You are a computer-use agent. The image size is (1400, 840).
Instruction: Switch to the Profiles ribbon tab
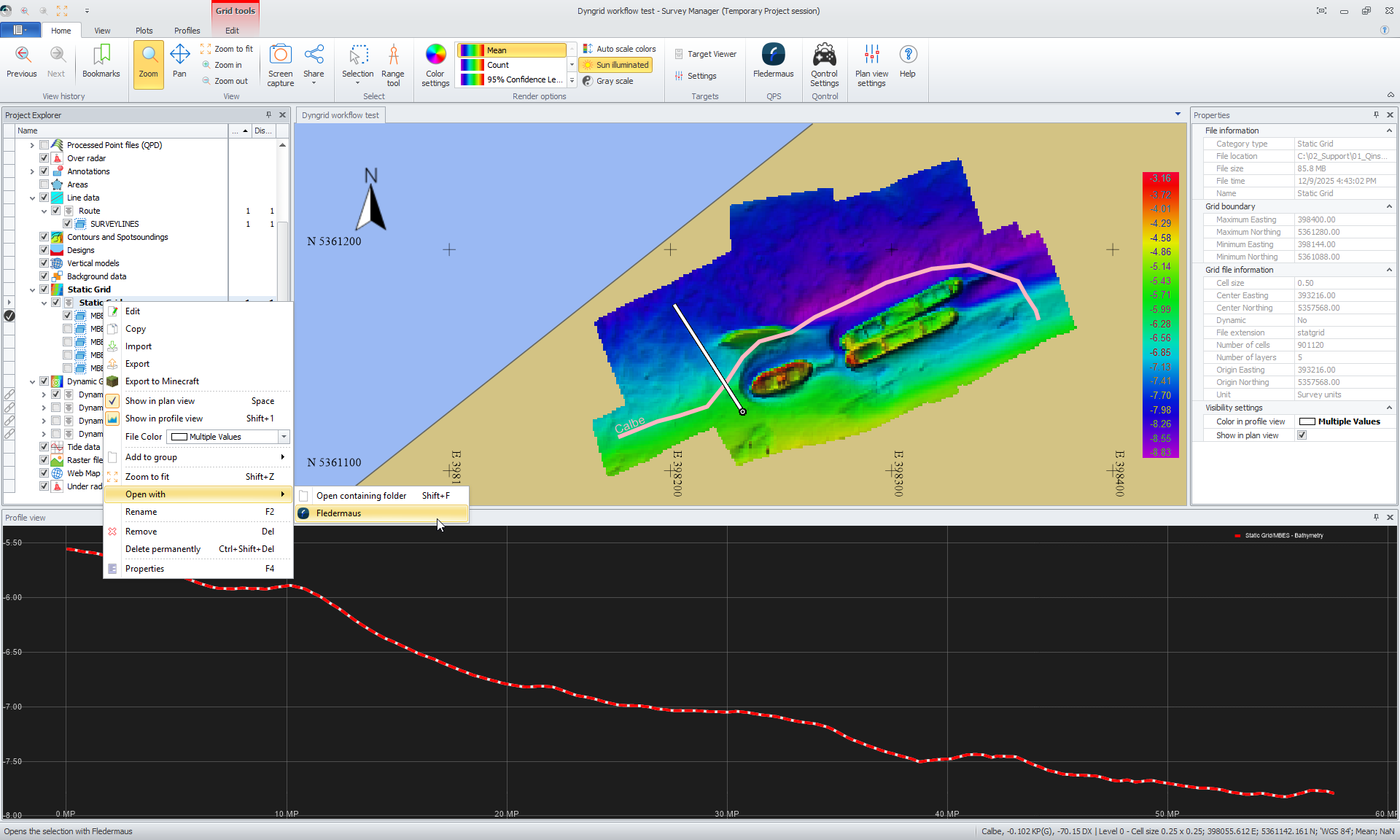pyautogui.click(x=187, y=31)
